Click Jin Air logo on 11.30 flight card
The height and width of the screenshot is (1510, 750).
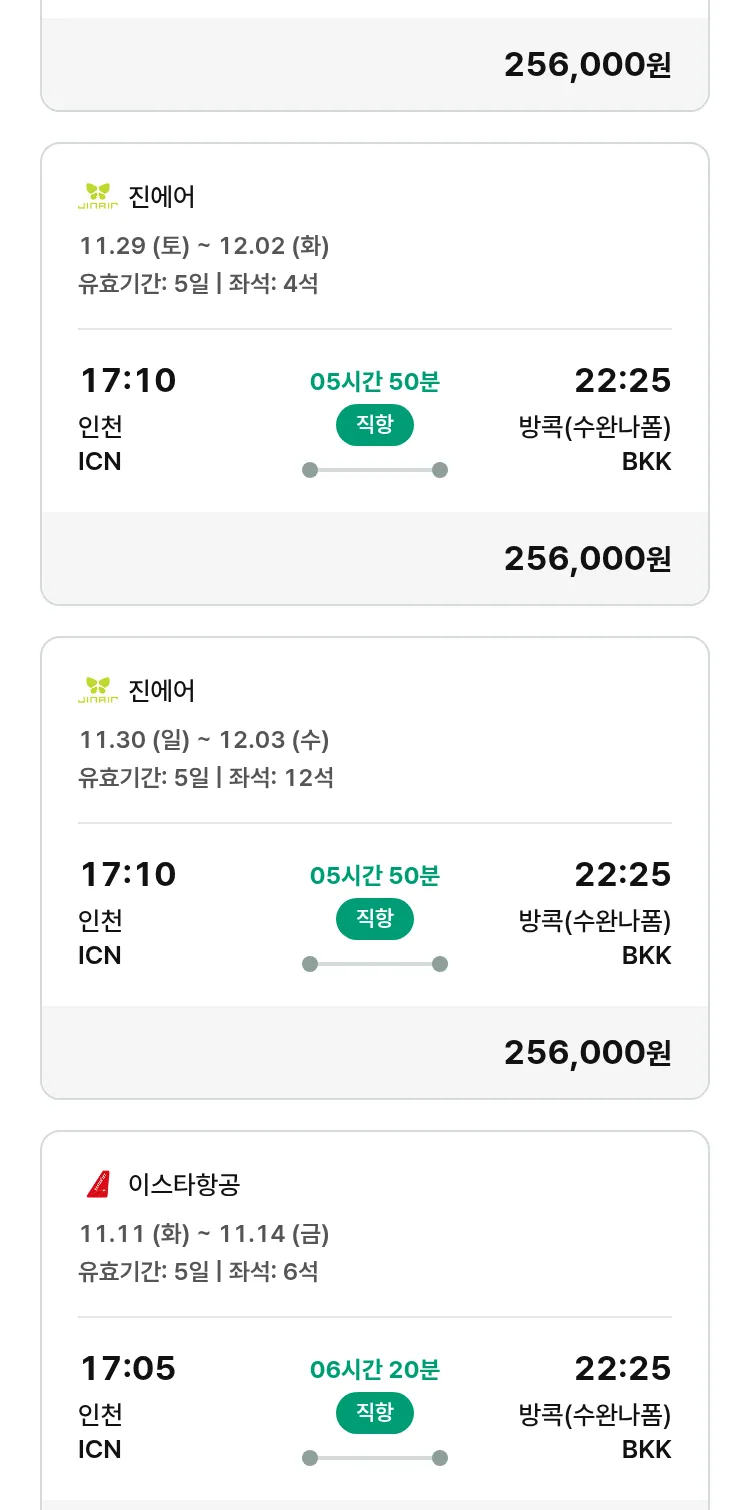point(98,690)
